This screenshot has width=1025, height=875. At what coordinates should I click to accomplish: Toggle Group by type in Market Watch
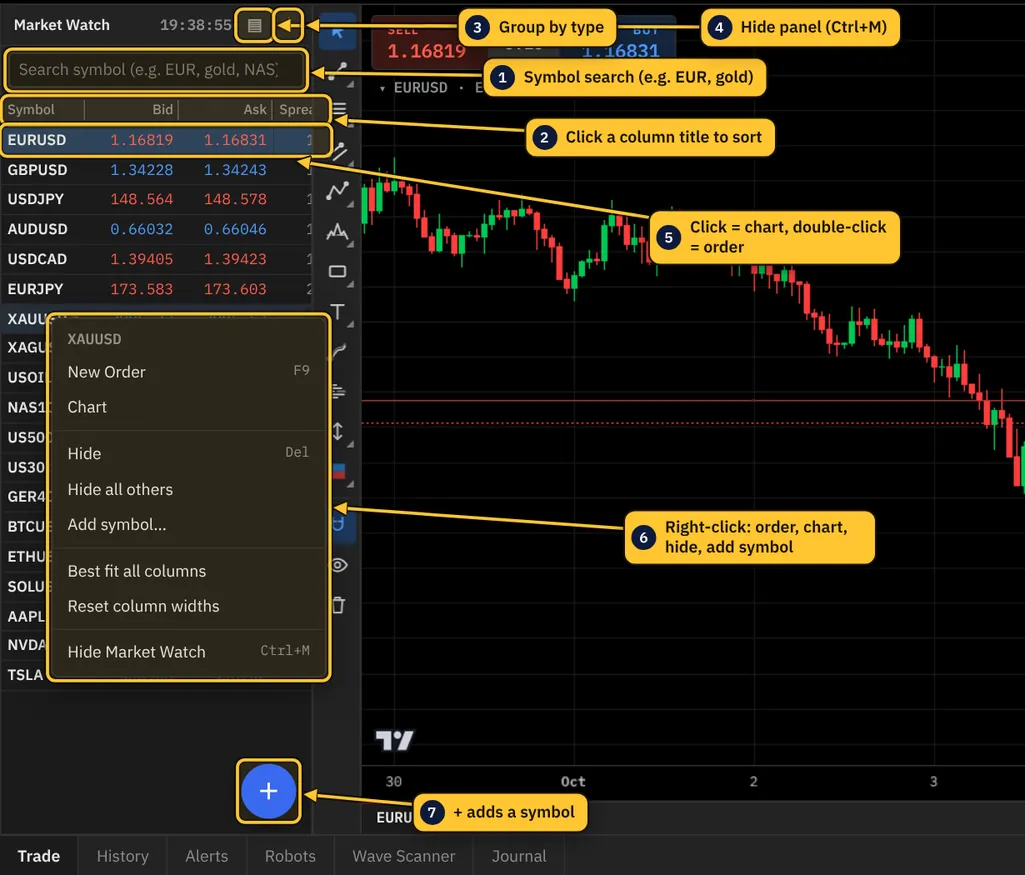pyautogui.click(x=254, y=25)
